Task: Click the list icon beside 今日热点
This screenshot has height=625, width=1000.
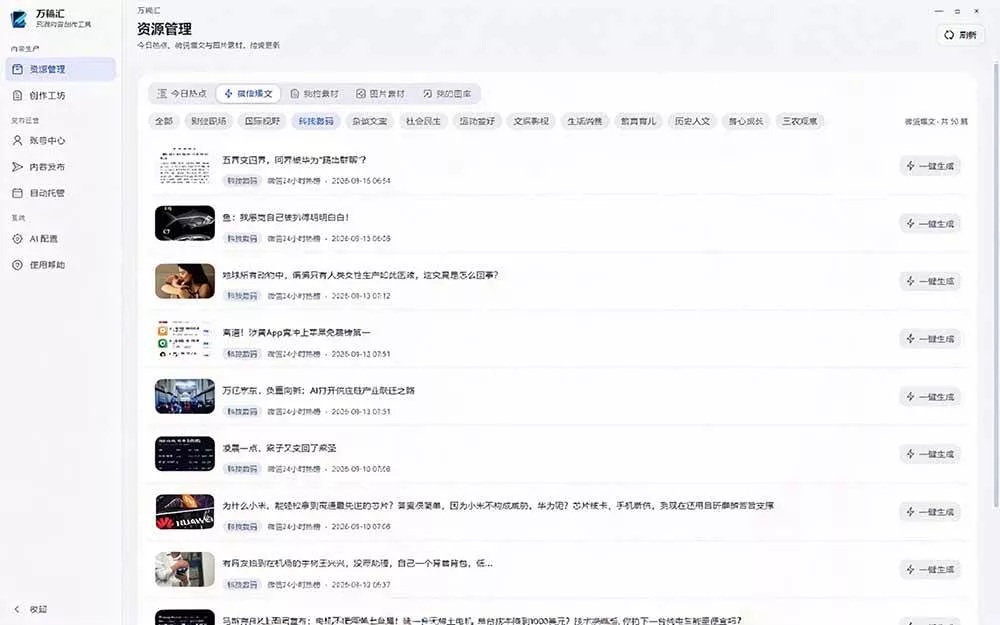Action: click(162, 93)
